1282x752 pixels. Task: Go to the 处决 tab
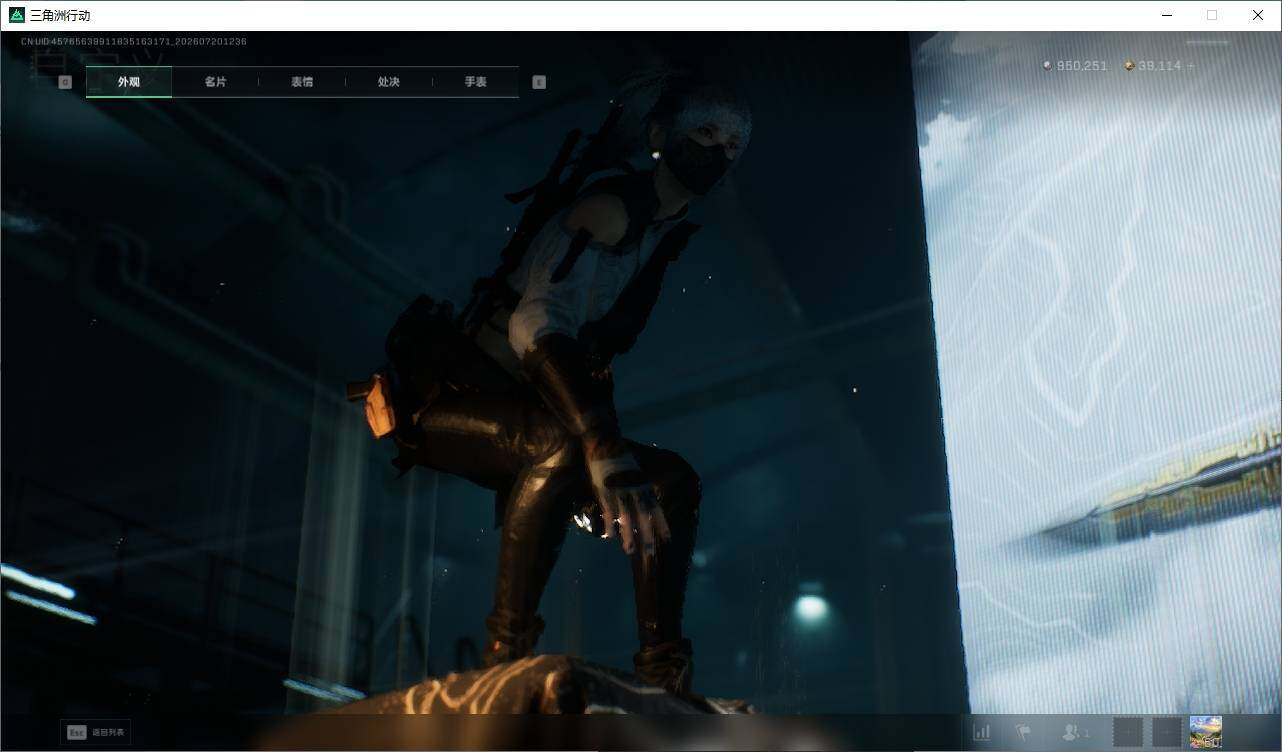tap(389, 82)
